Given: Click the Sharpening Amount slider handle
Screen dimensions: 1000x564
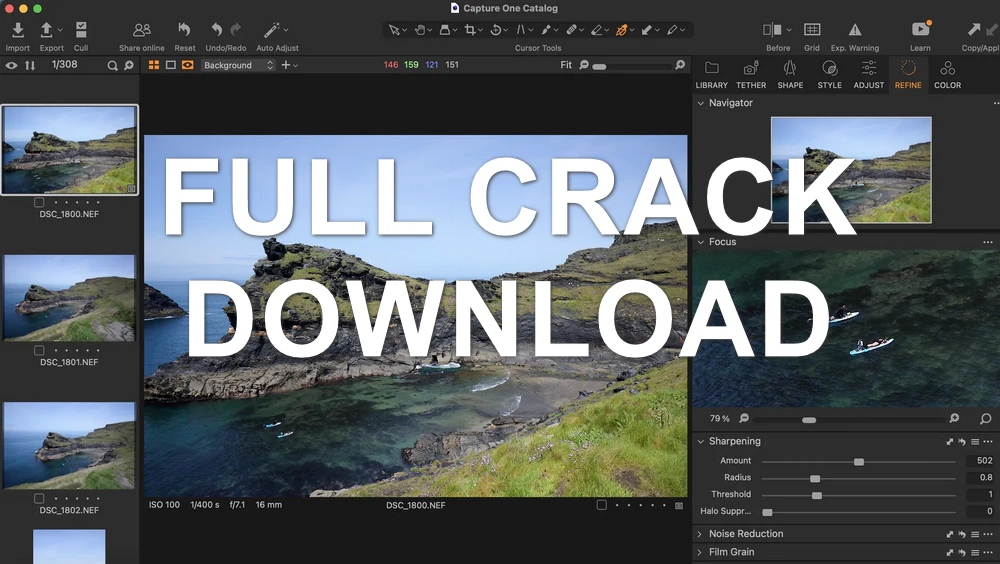Looking at the screenshot, I should (858, 461).
